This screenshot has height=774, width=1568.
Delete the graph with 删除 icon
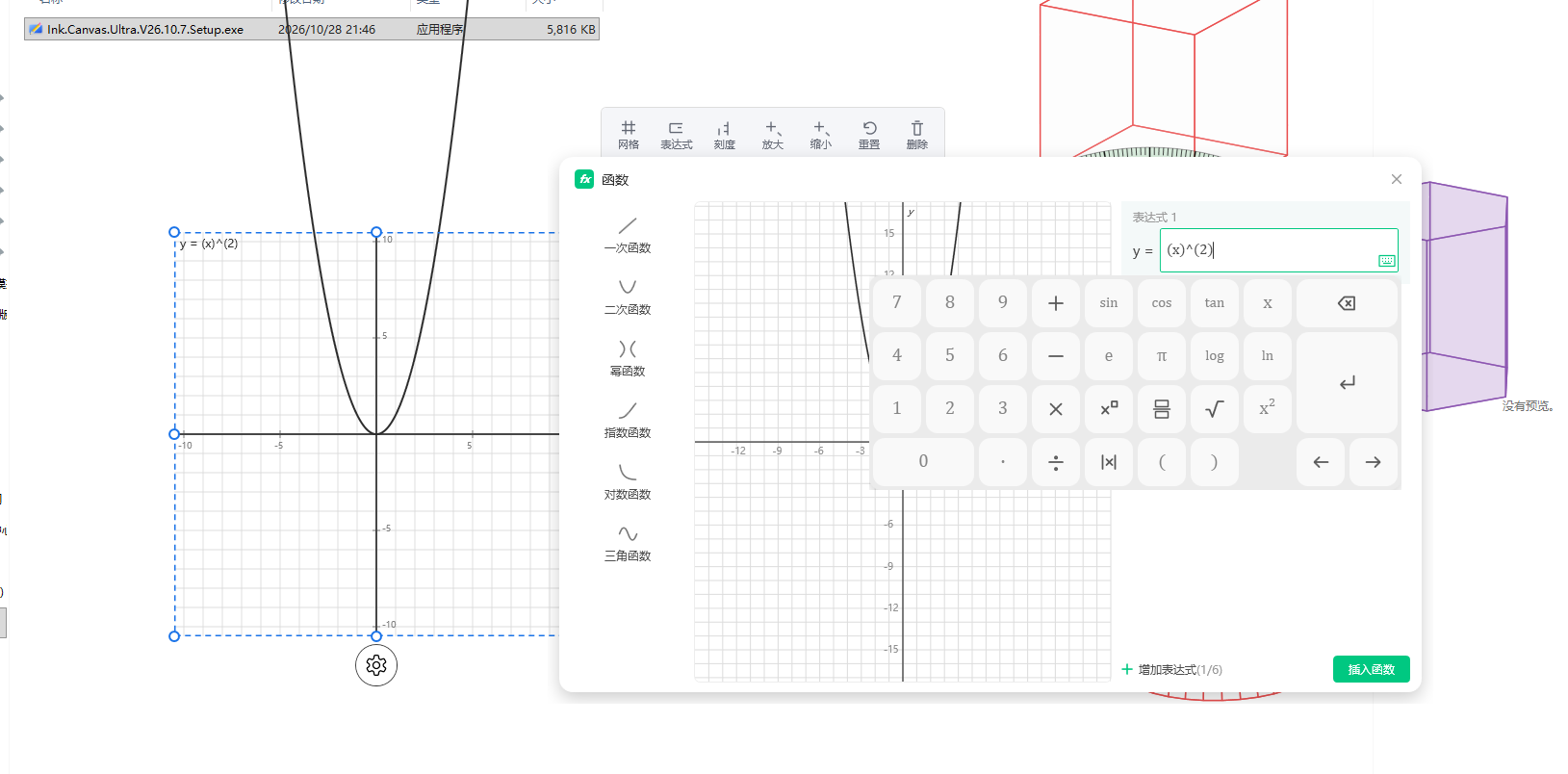(x=917, y=135)
